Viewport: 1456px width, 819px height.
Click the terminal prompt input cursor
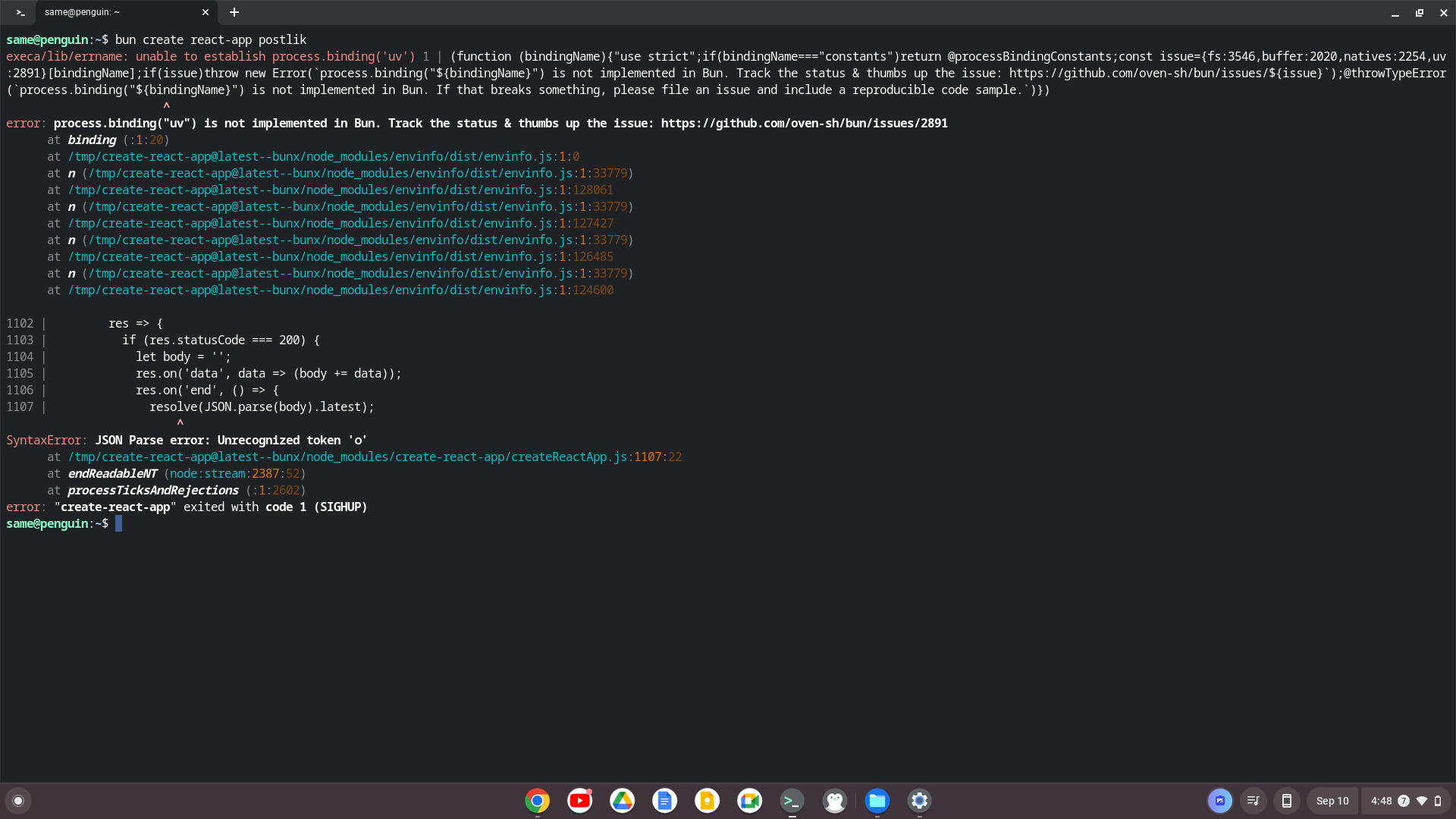tap(119, 523)
